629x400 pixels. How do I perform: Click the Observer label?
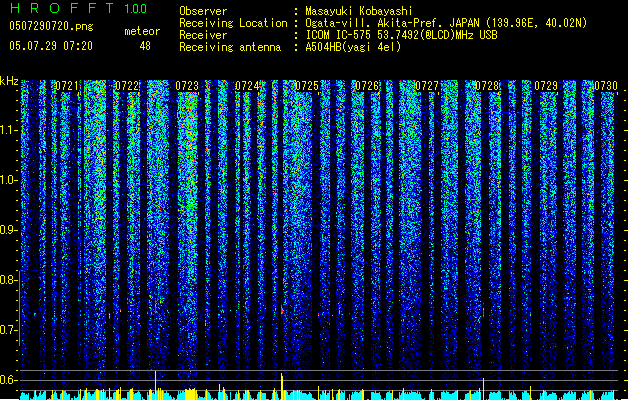click(203, 11)
